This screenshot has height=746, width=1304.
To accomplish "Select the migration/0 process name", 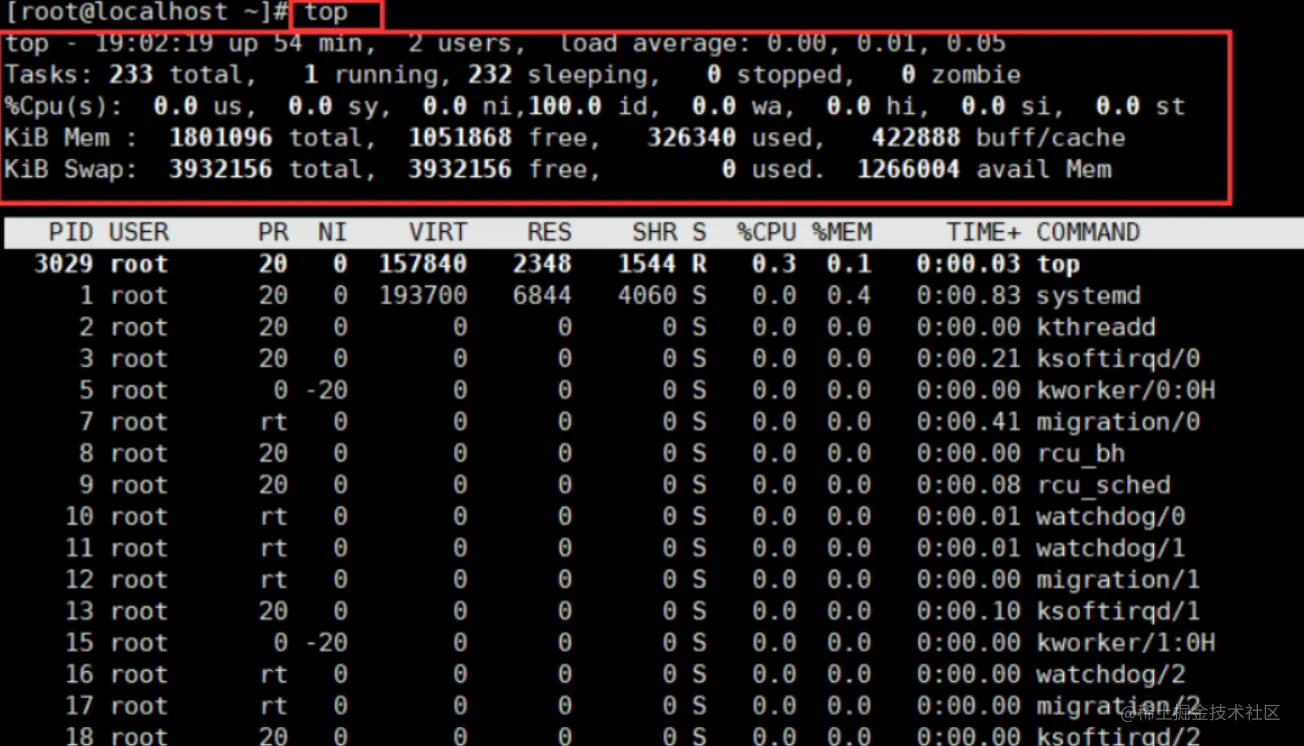I will 1118,422.
